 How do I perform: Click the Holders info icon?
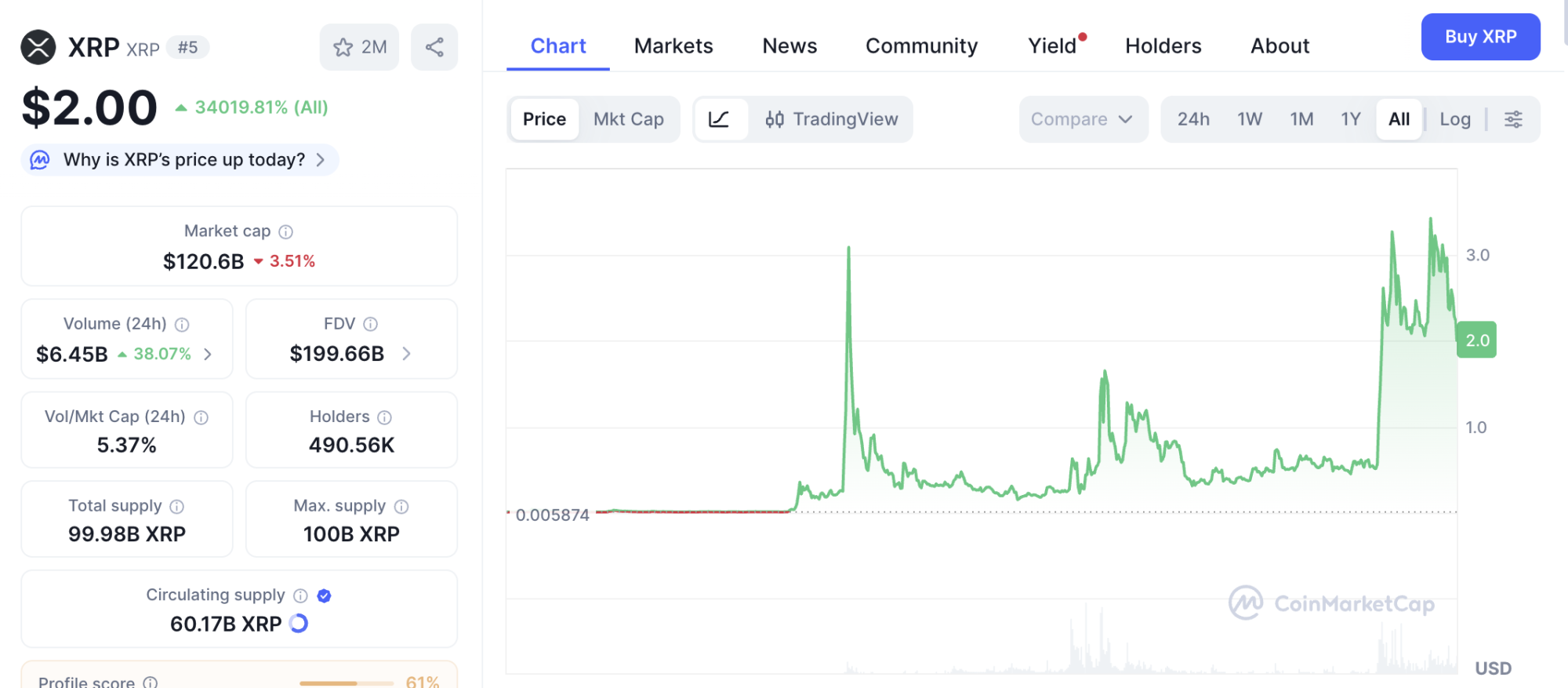(x=384, y=417)
